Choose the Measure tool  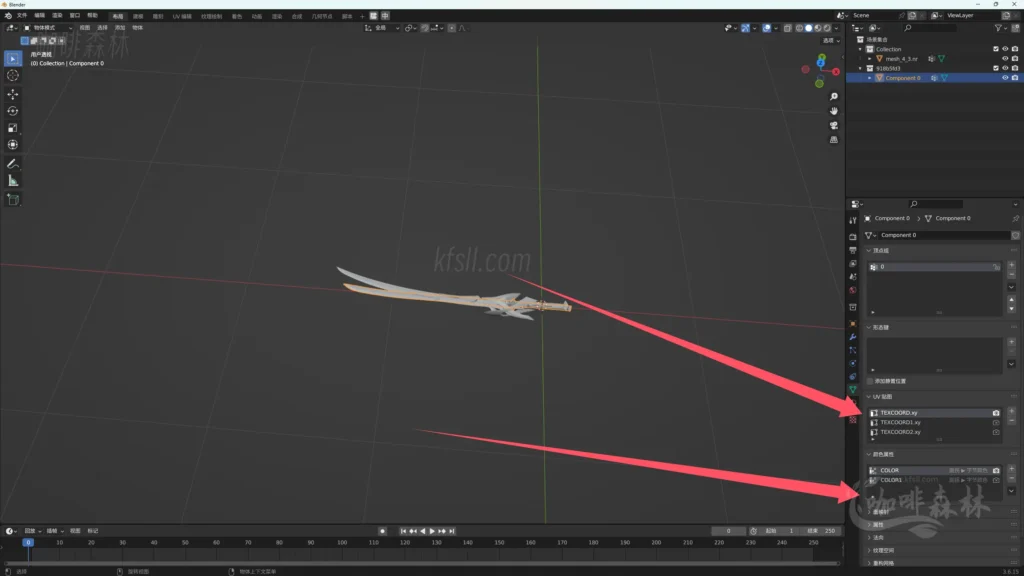coord(13,181)
